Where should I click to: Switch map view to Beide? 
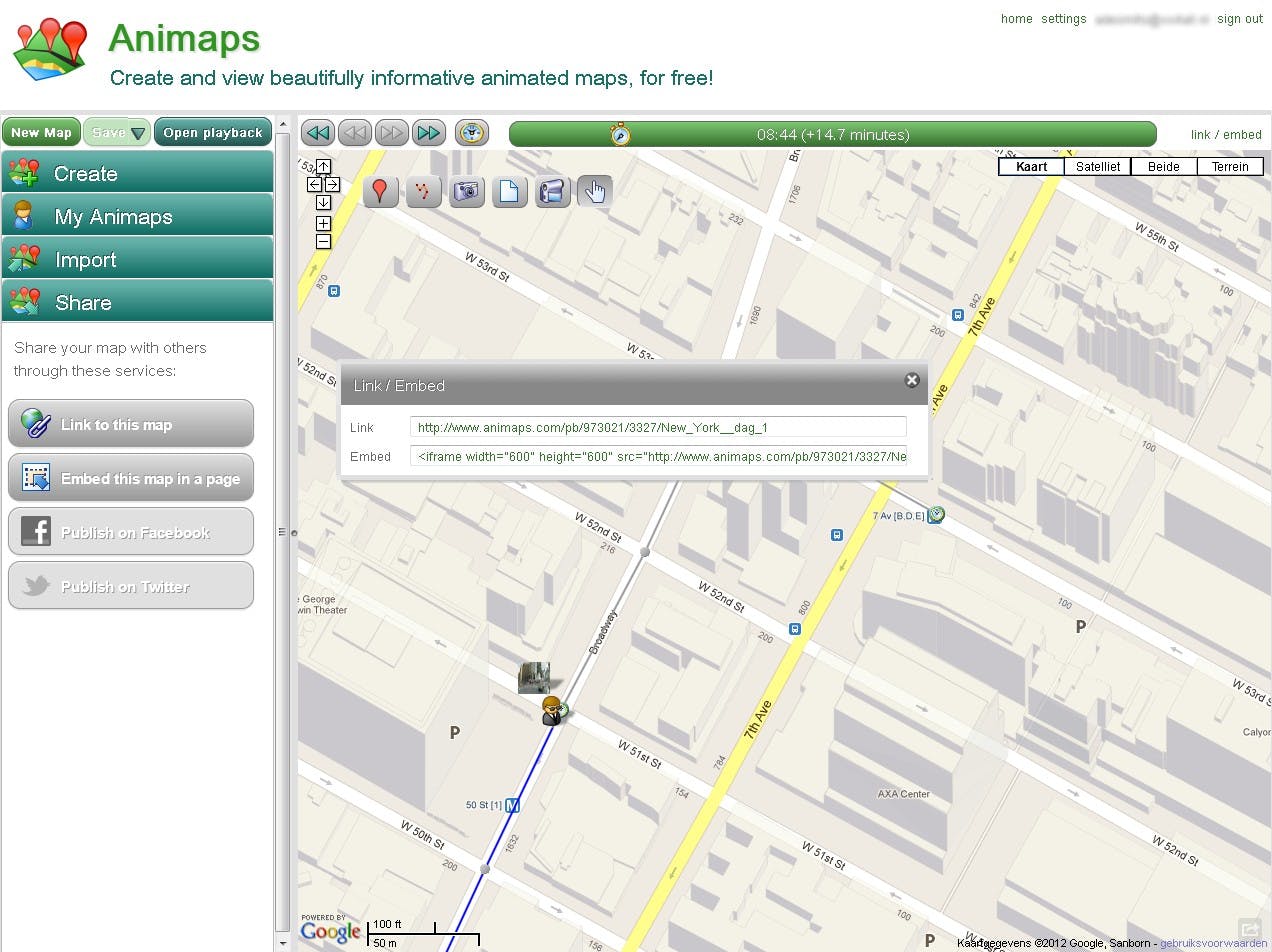point(1164,167)
